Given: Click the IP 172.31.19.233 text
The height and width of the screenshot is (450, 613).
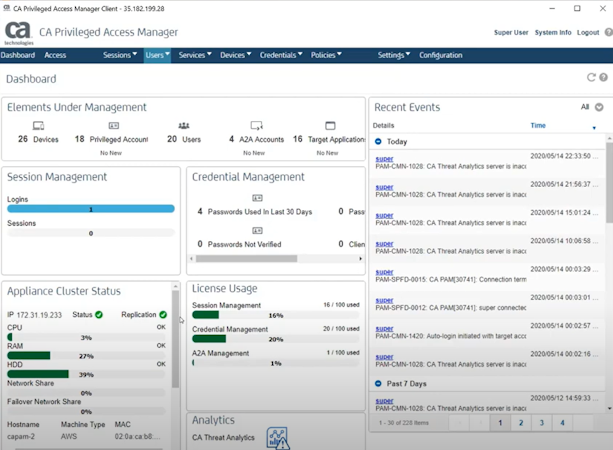Looking at the screenshot, I should 34,315.
